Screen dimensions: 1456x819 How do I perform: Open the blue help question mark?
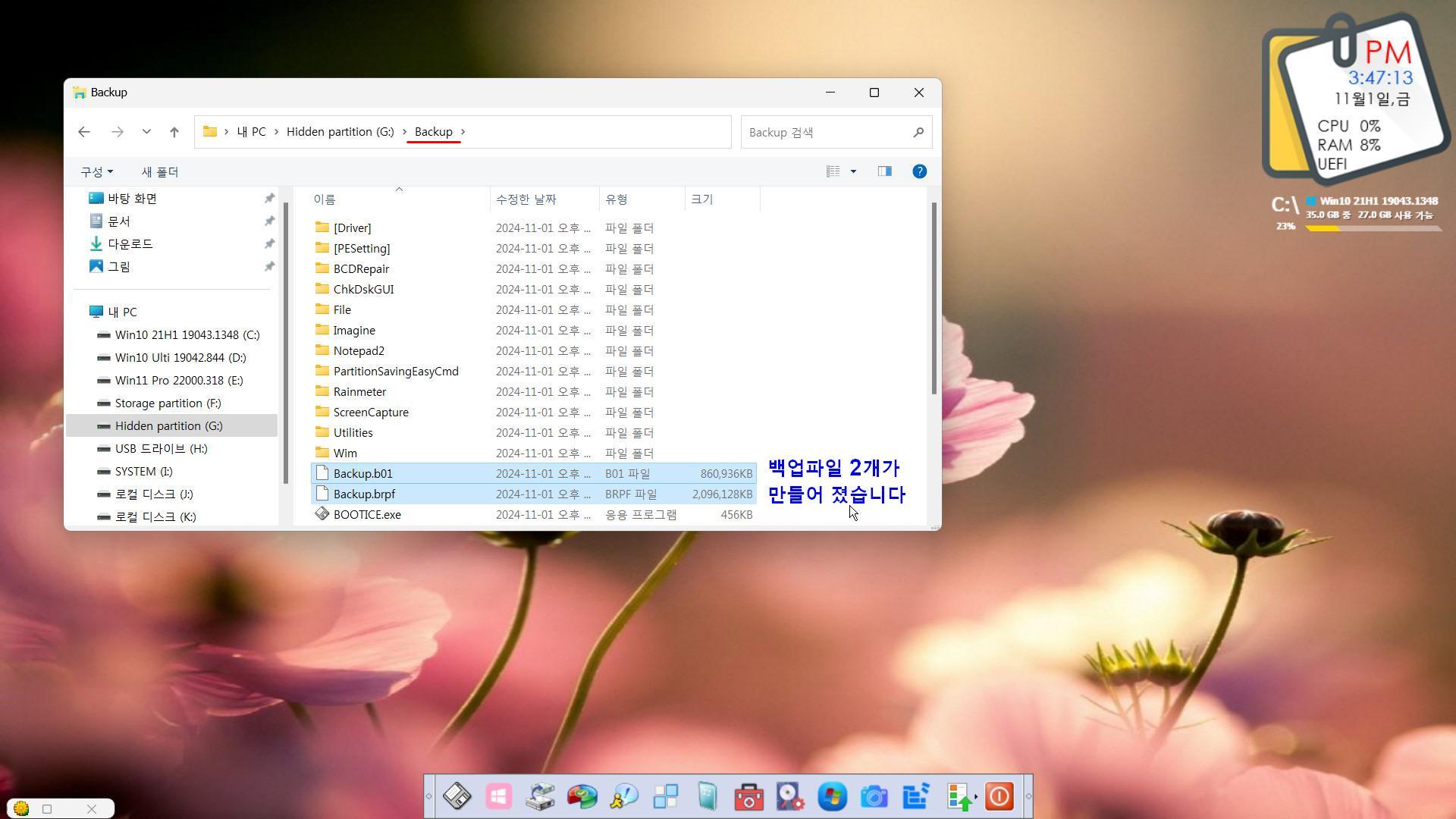(919, 171)
